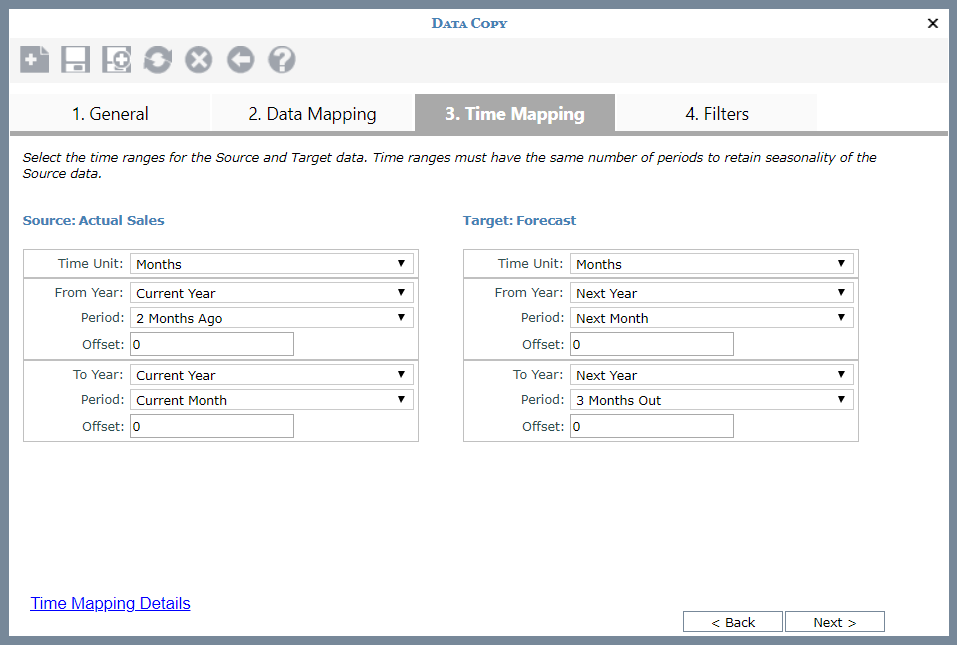Click the Refresh circular arrows icon
The width and height of the screenshot is (957, 645).
coord(157,60)
